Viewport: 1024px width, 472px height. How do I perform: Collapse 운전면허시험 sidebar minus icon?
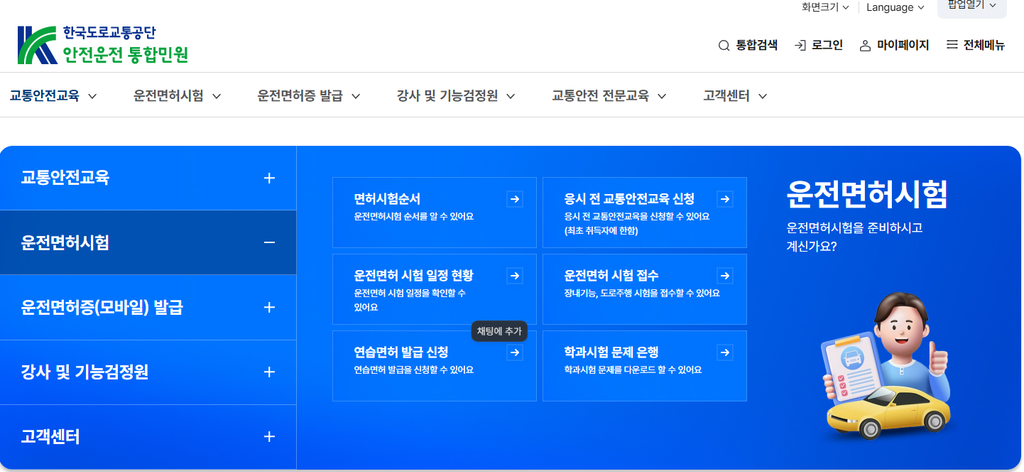pyautogui.click(x=269, y=243)
